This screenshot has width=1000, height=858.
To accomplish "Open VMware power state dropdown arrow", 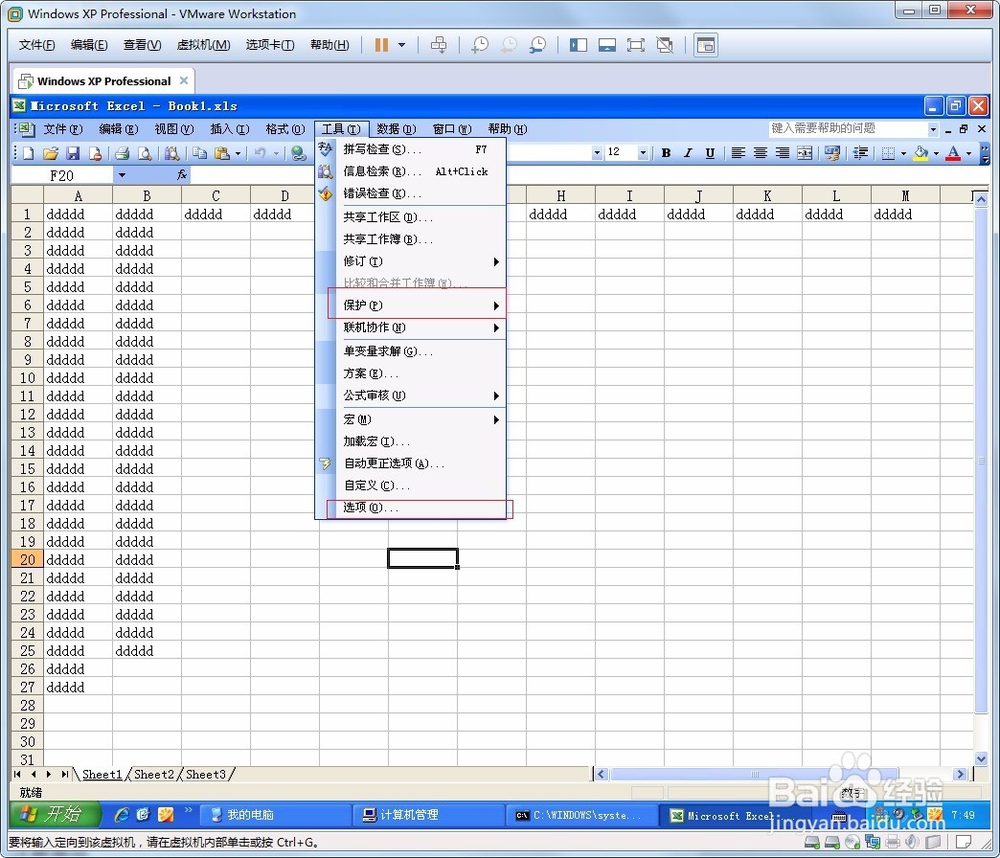I will pyautogui.click(x=402, y=45).
